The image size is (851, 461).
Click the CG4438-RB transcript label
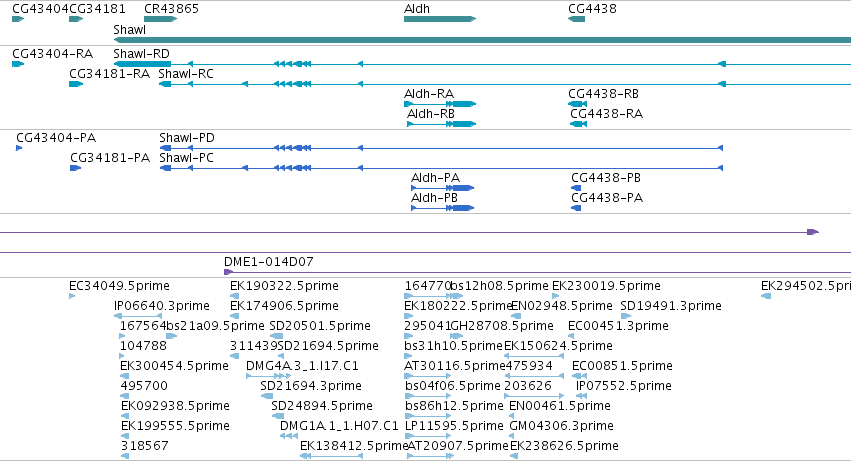point(604,94)
